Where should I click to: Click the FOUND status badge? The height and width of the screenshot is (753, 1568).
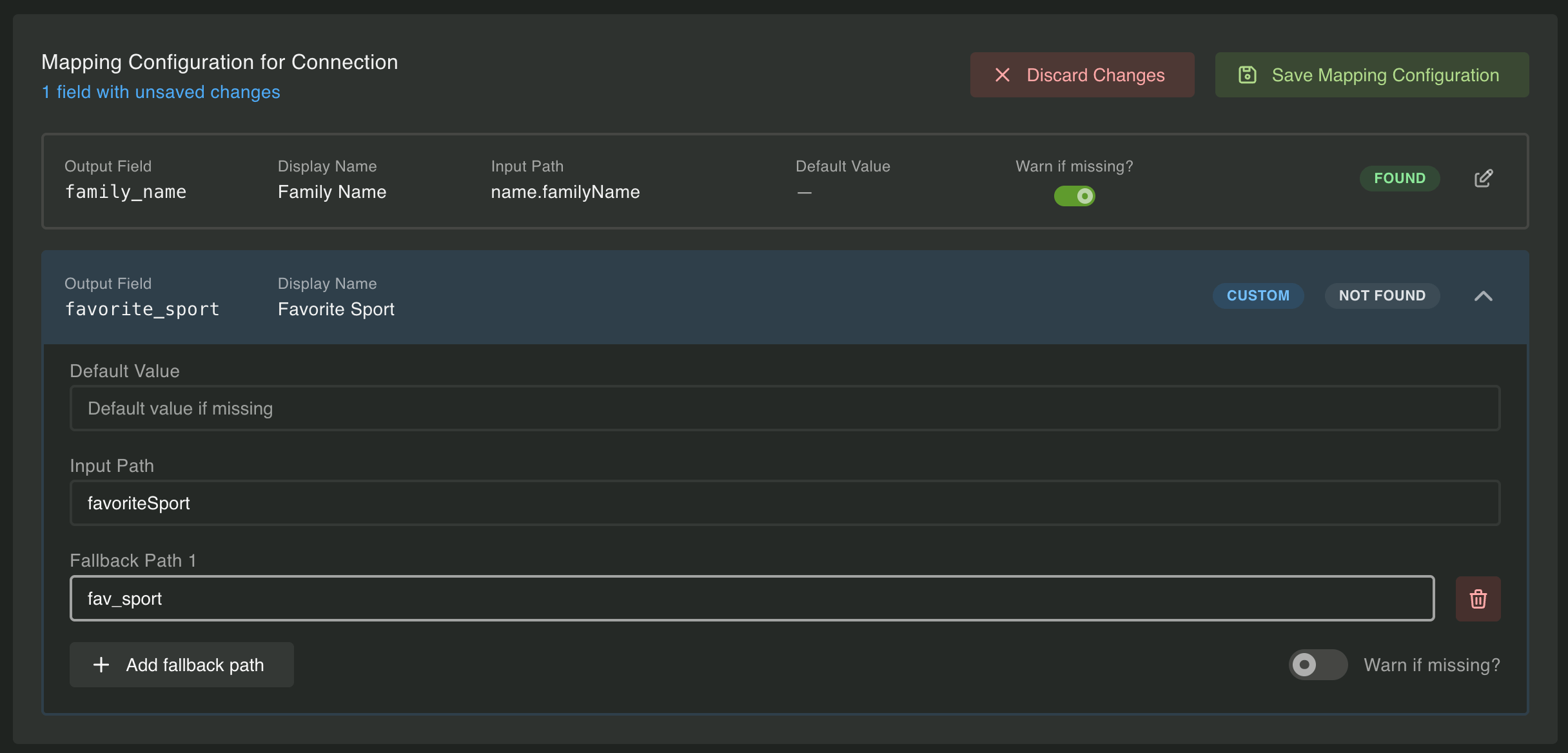pos(1399,179)
